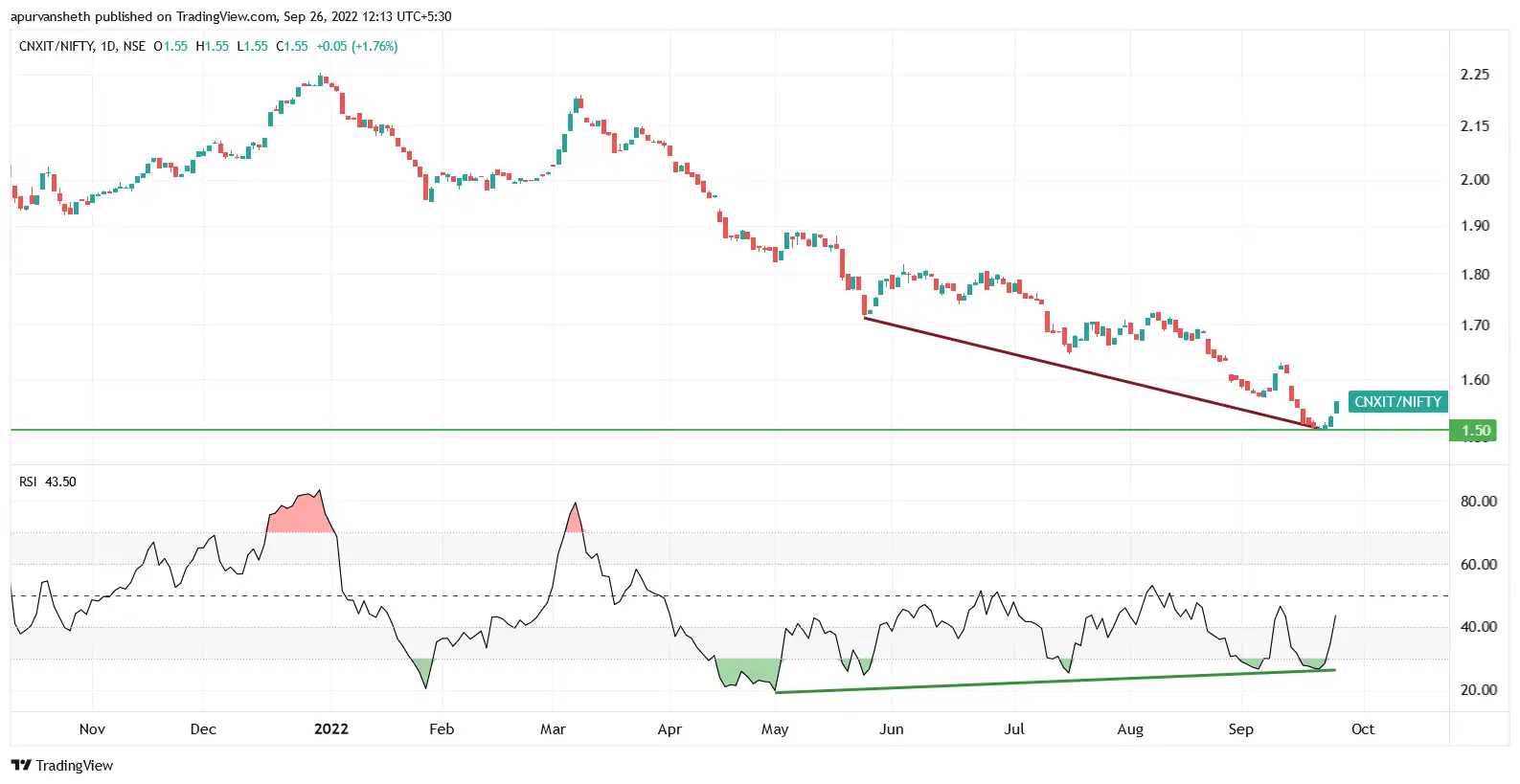Click the 1.90 price axis label
The width and height of the screenshot is (1520, 784).
click(1475, 226)
